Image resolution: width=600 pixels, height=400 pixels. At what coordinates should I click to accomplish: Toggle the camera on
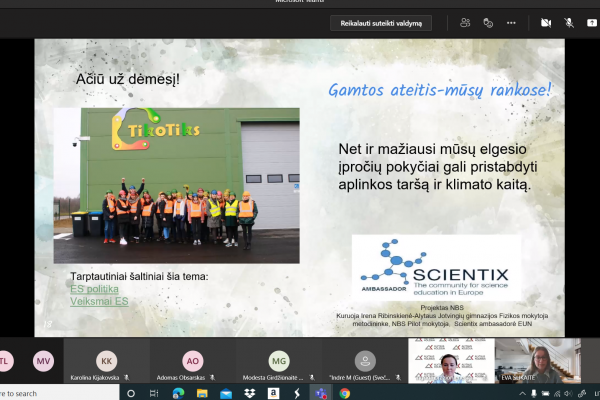pyautogui.click(x=546, y=23)
